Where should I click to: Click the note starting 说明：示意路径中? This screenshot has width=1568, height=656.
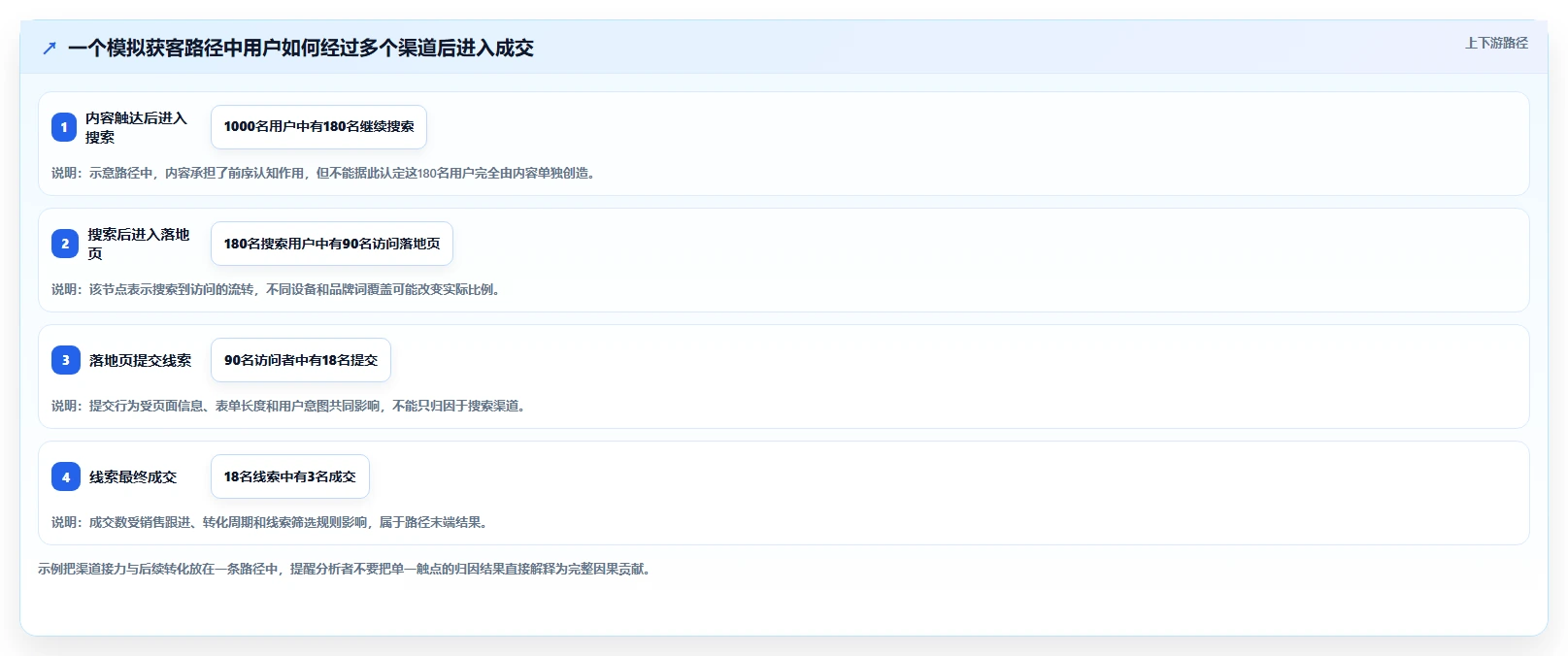coord(325,173)
